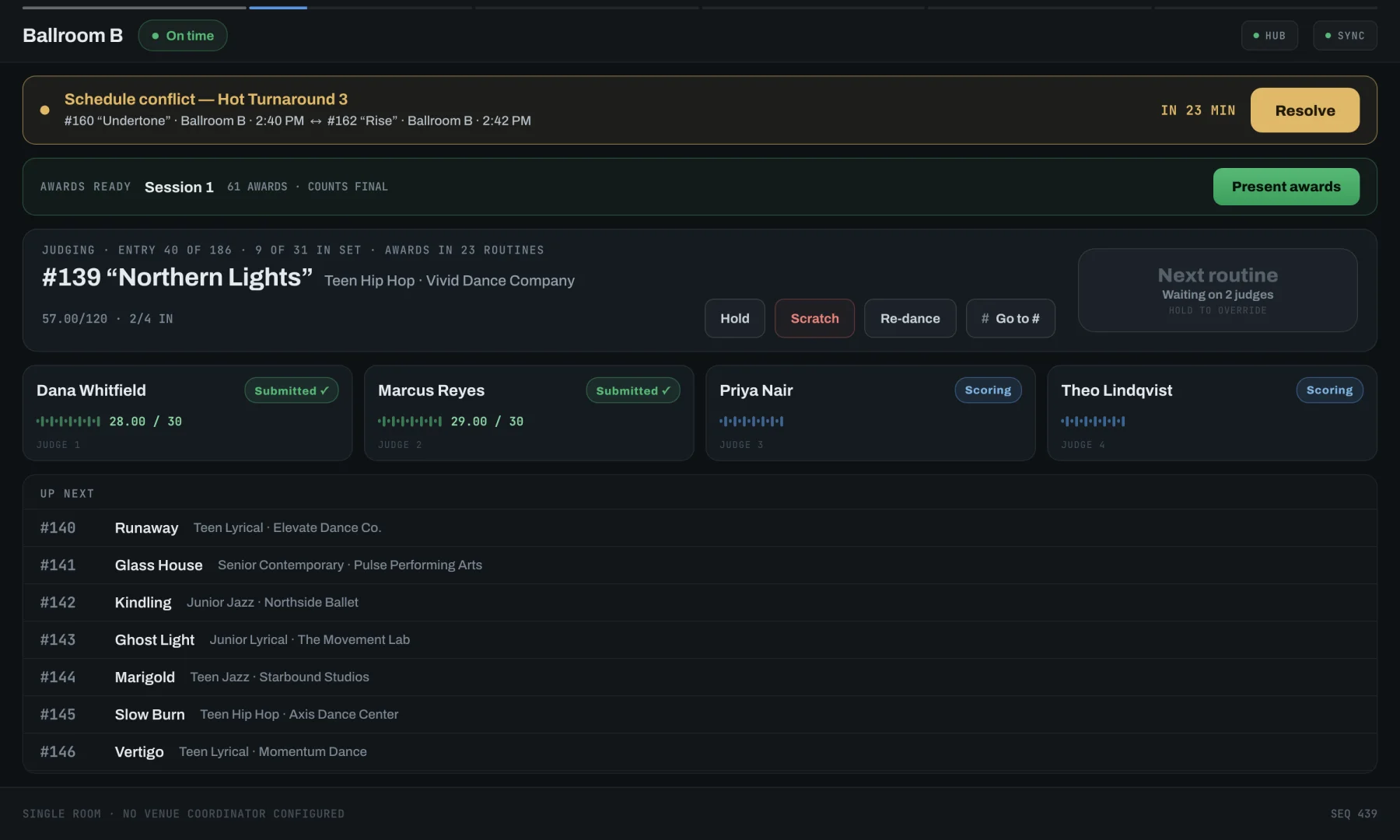Image resolution: width=1400 pixels, height=840 pixels.
Task: Select up-next routine #142 Kindling
Action: tap(700, 603)
